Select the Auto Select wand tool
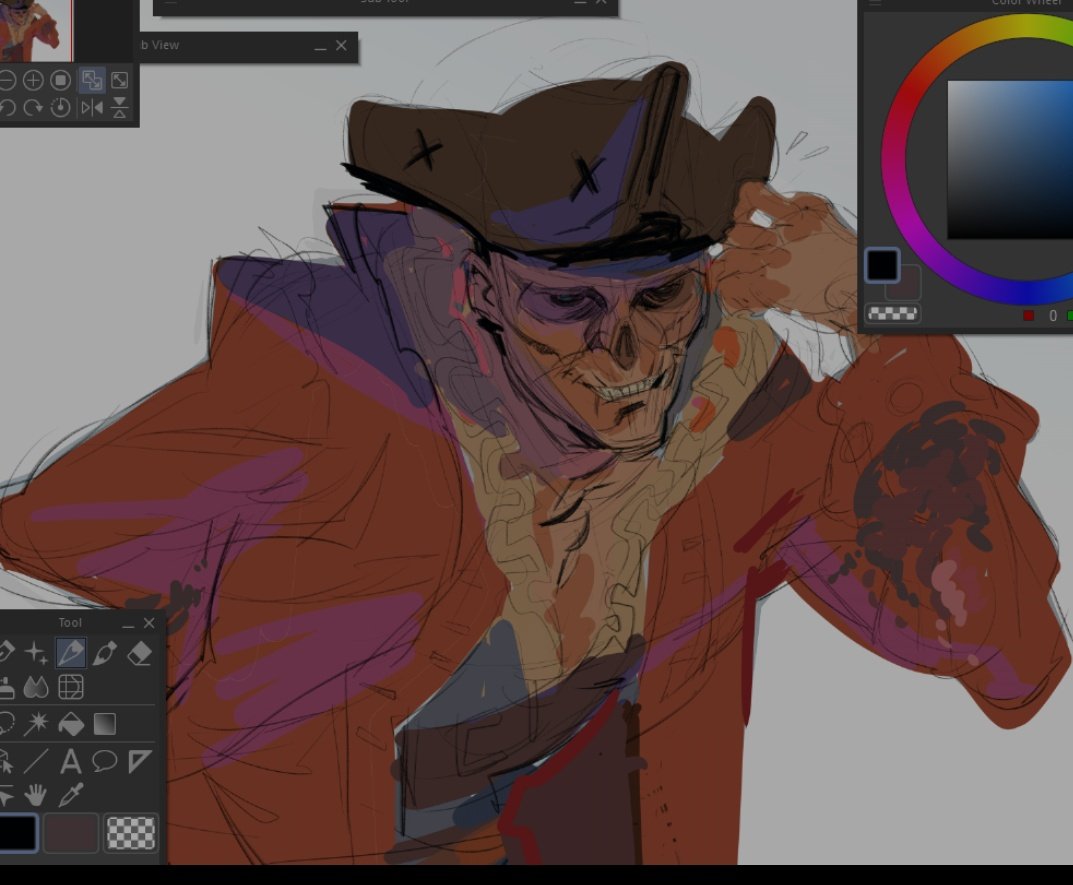 [x=36, y=723]
